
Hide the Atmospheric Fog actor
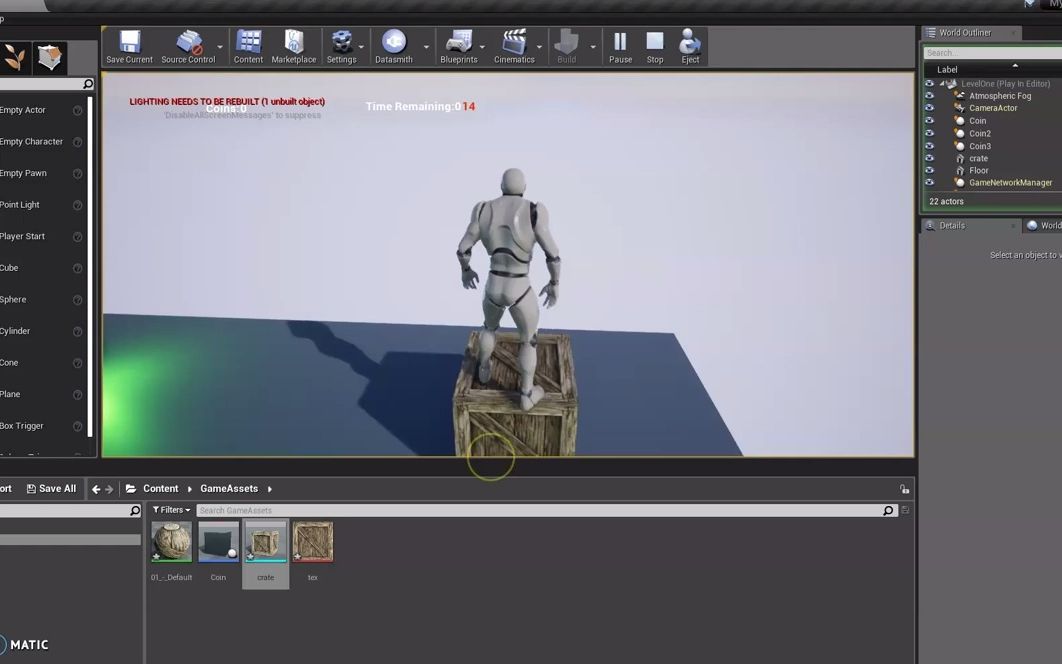pyautogui.click(x=930, y=95)
